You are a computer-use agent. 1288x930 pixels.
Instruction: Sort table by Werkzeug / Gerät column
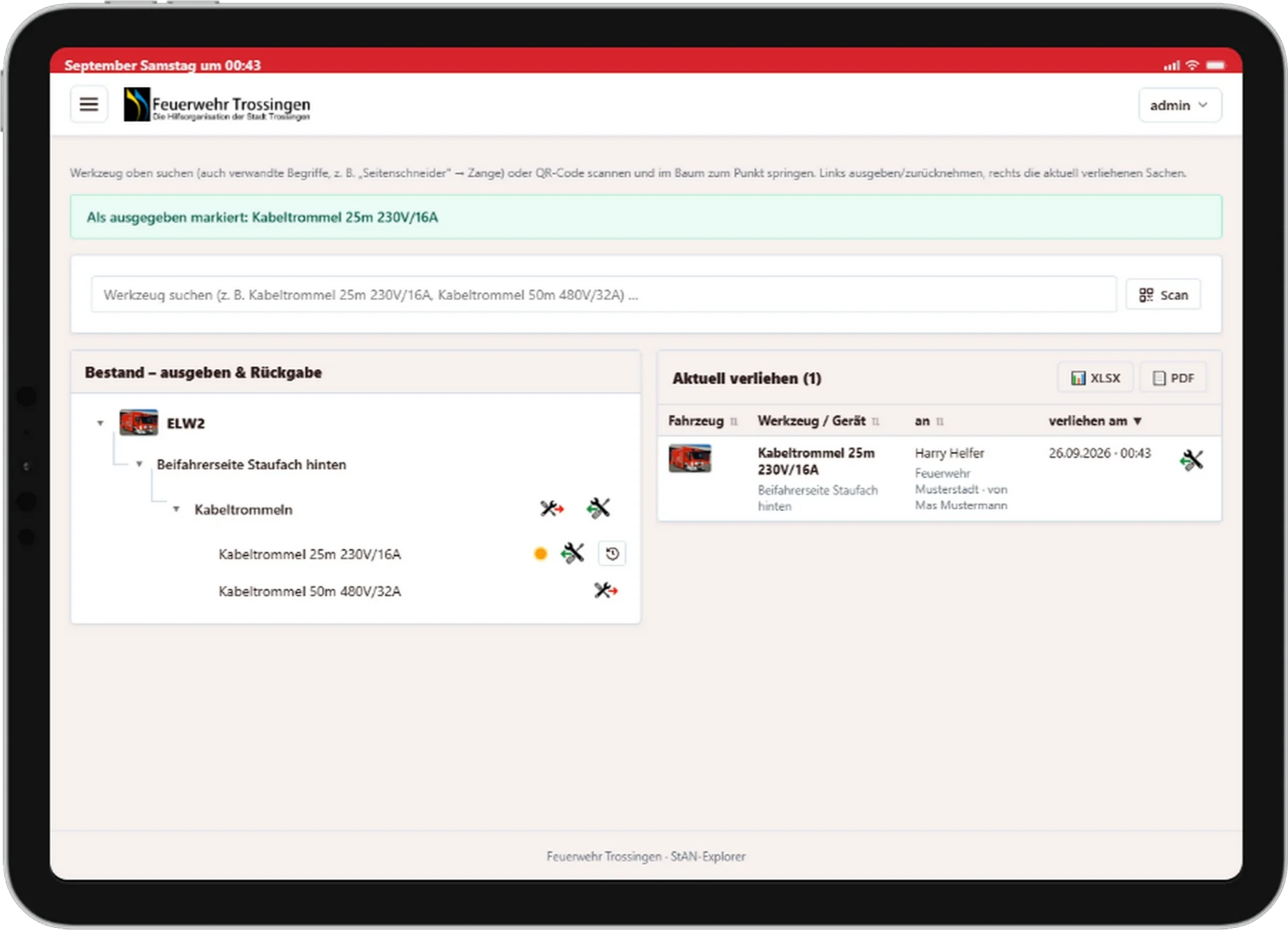(x=819, y=421)
